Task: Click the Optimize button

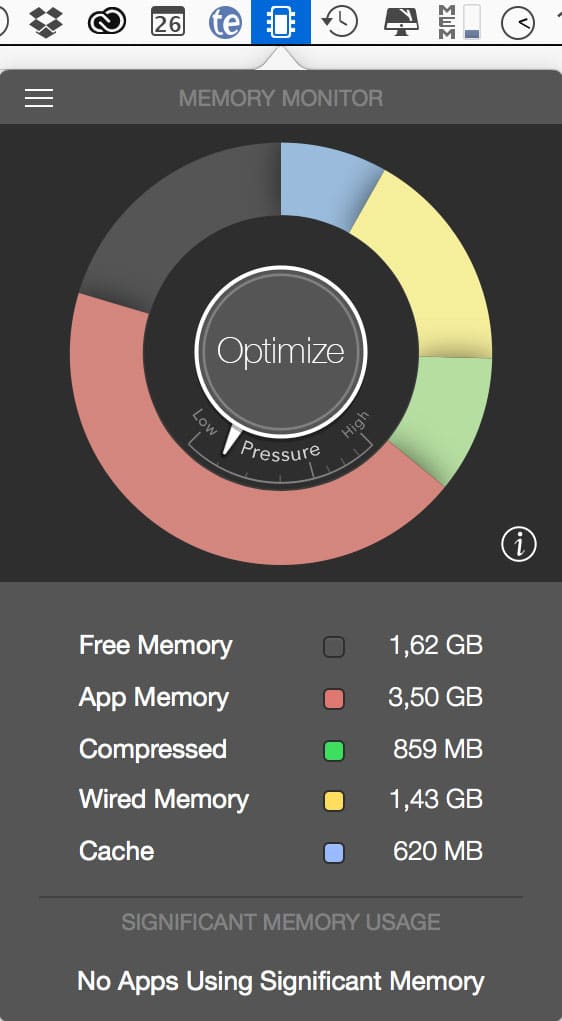Action: tap(281, 351)
